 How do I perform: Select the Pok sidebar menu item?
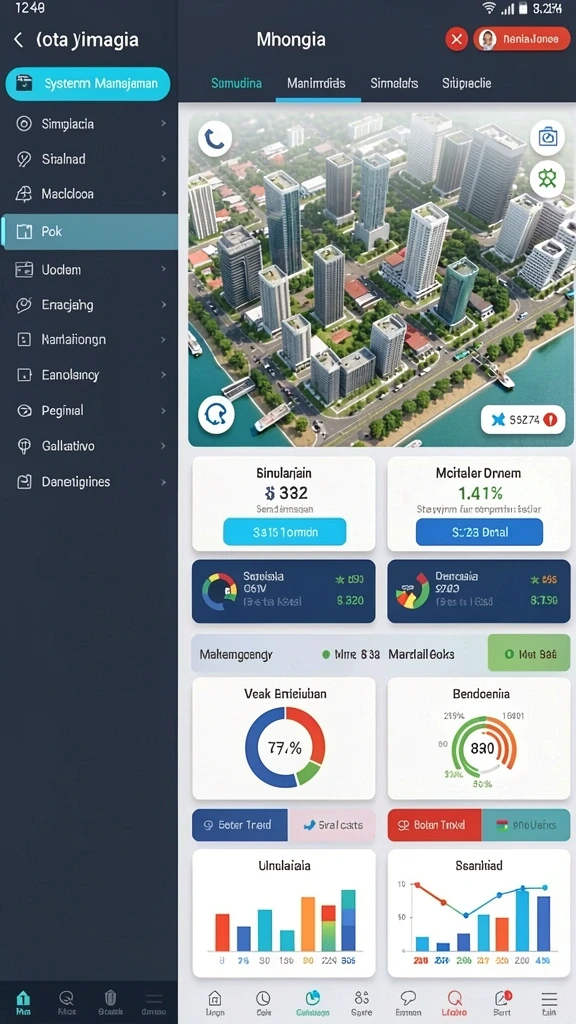point(89,231)
